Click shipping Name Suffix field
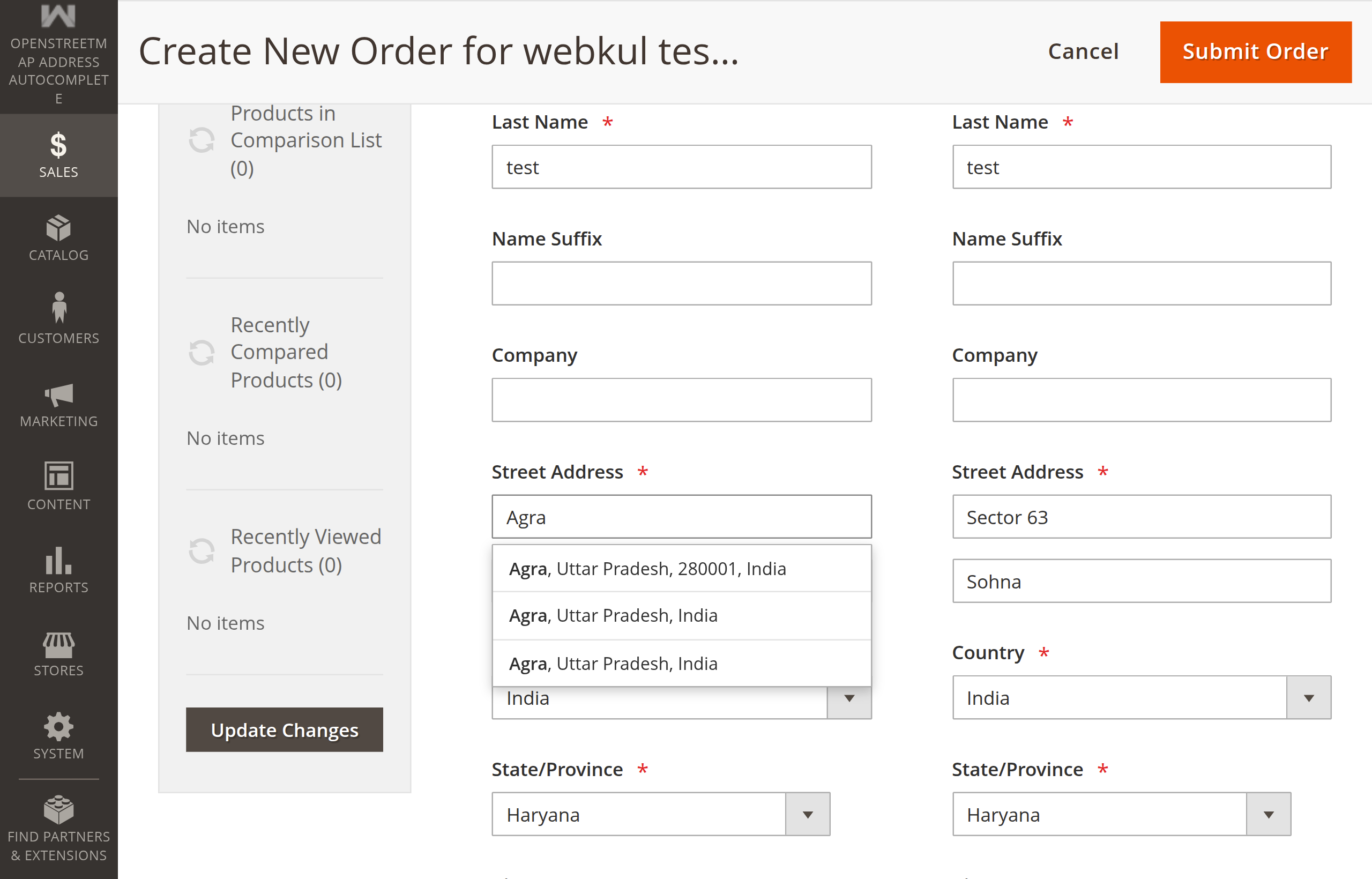This screenshot has width=1372, height=879. pyautogui.click(x=1142, y=284)
